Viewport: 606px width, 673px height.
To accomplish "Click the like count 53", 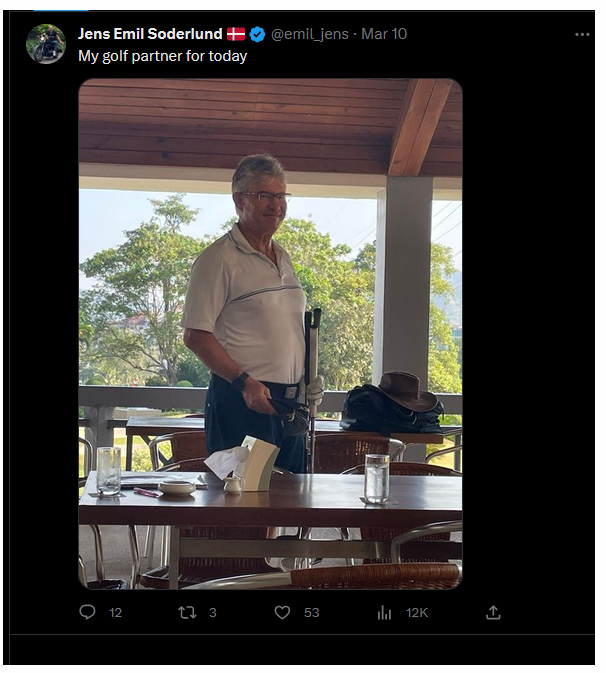I will click(x=311, y=612).
